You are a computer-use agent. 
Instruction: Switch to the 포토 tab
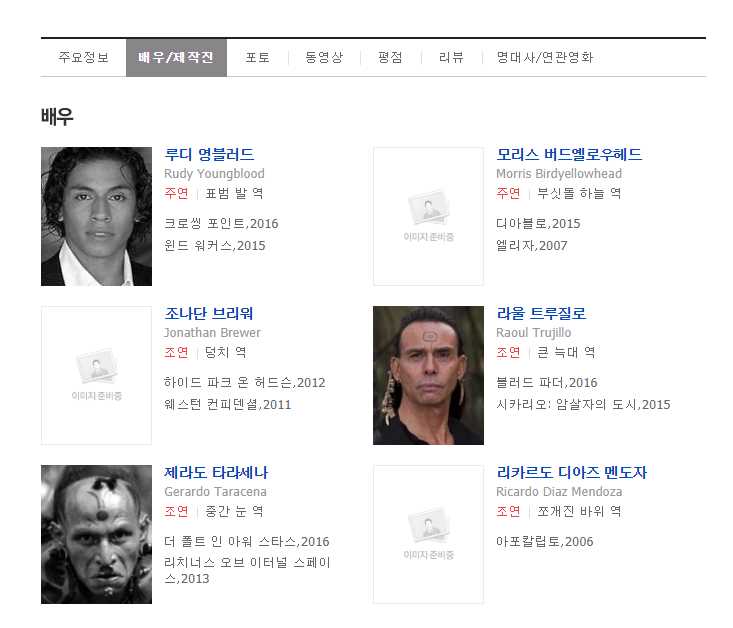pos(258,58)
